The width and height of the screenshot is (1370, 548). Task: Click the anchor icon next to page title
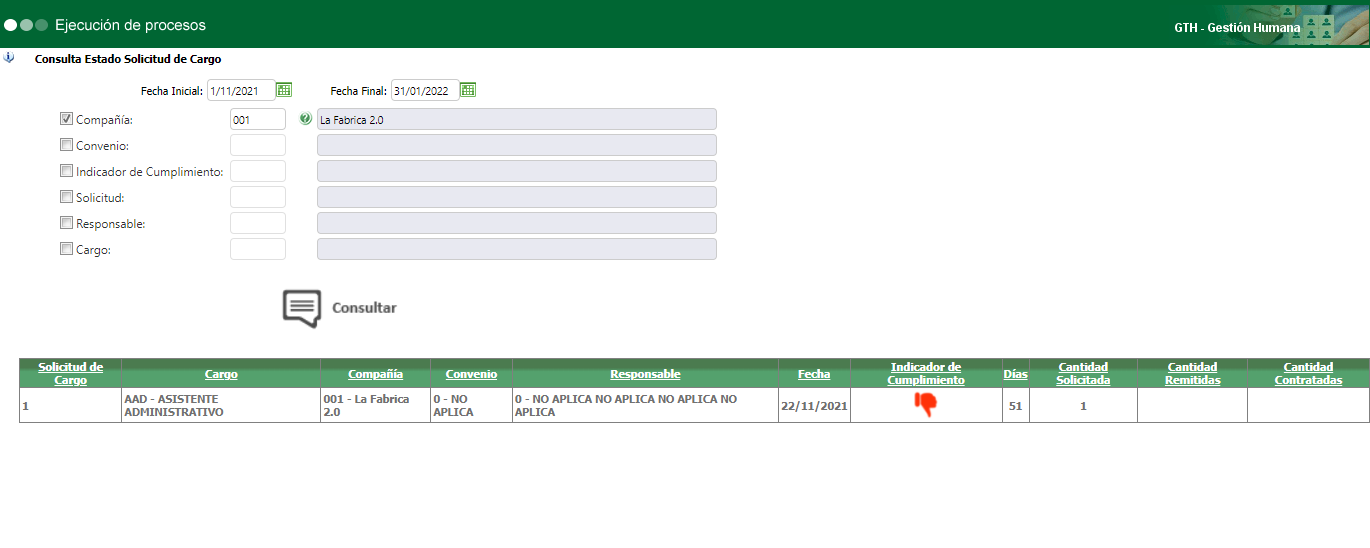click(9, 58)
